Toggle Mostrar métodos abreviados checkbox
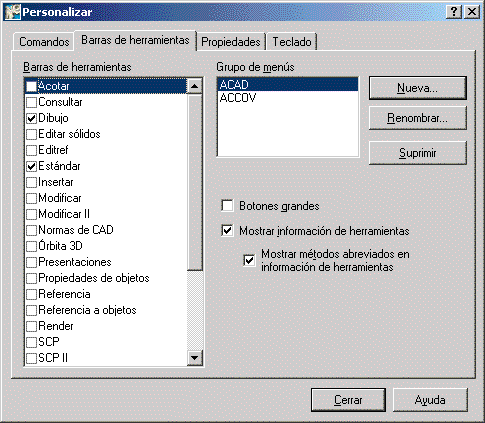This screenshot has height=423, width=485. coord(249,260)
